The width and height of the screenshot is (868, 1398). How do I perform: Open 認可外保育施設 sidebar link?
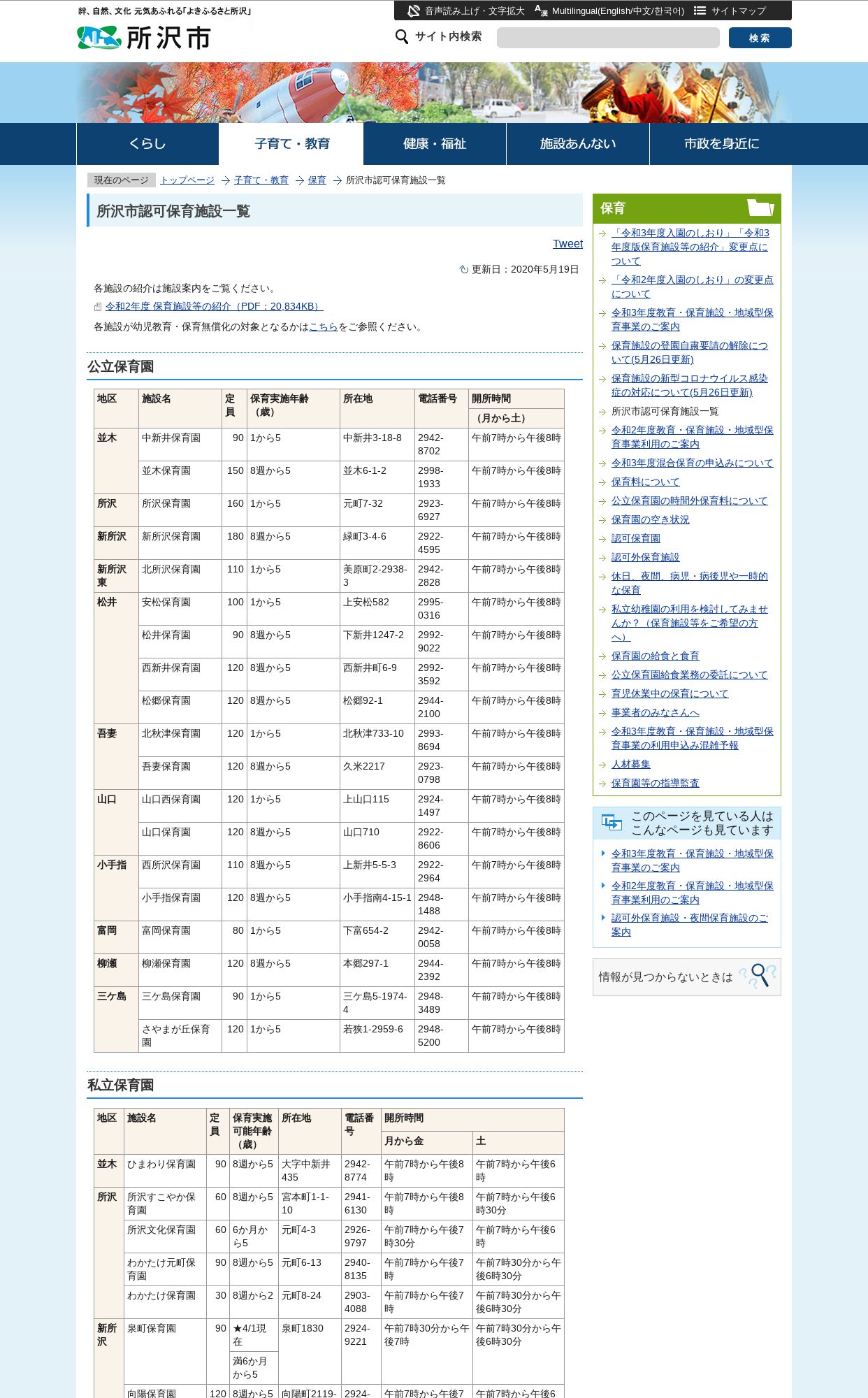(x=645, y=557)
